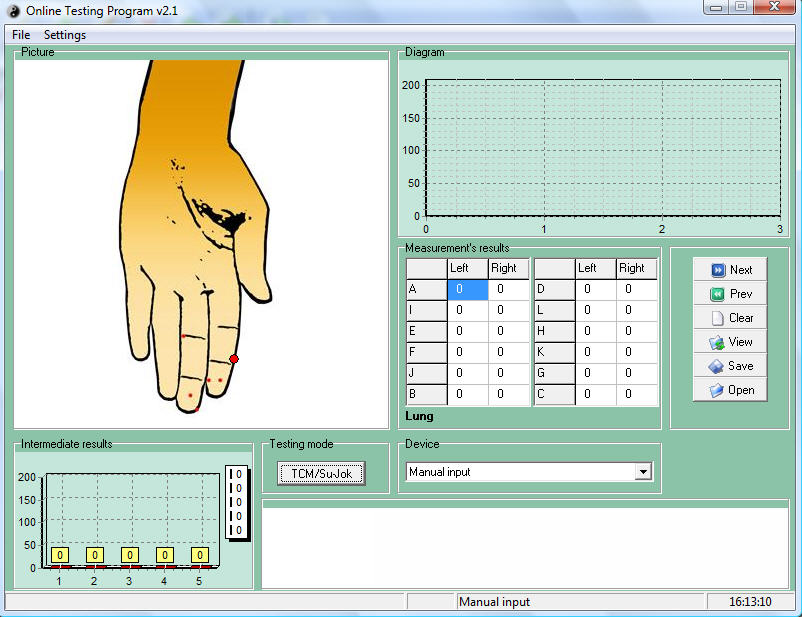Click the Lung label below results
The height and width of the screenshot is (617, 802).
(x=419, y=416)
